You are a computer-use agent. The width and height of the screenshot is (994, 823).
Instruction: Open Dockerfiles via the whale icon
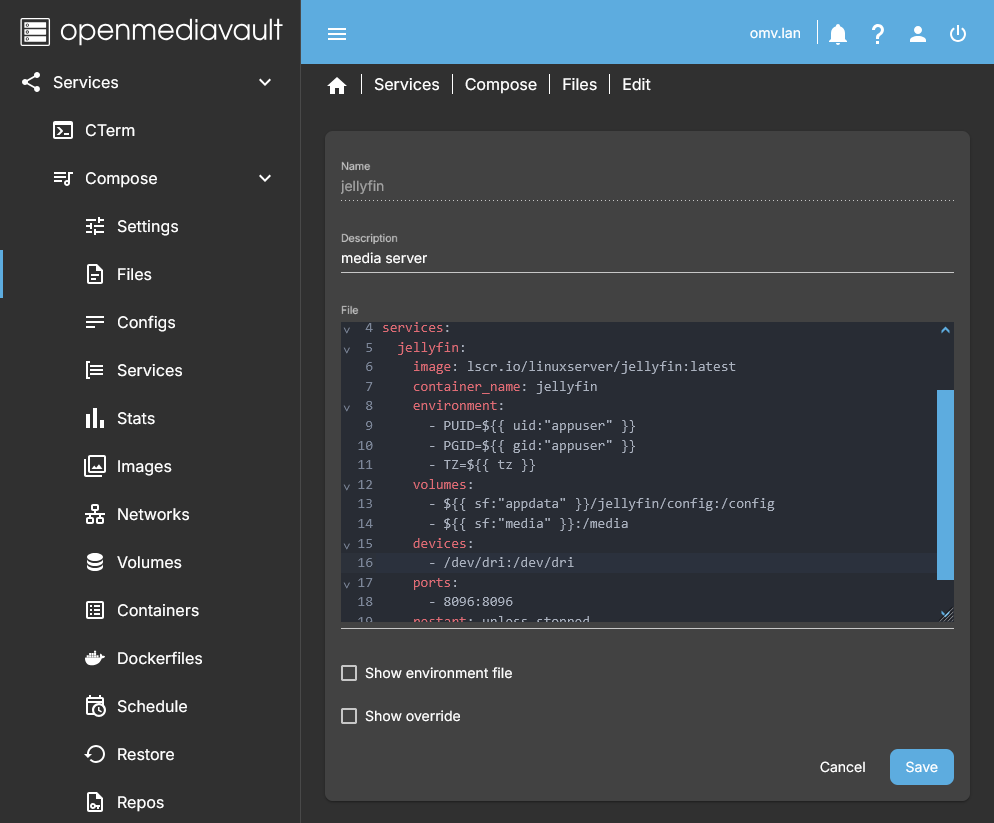point(95,658)
